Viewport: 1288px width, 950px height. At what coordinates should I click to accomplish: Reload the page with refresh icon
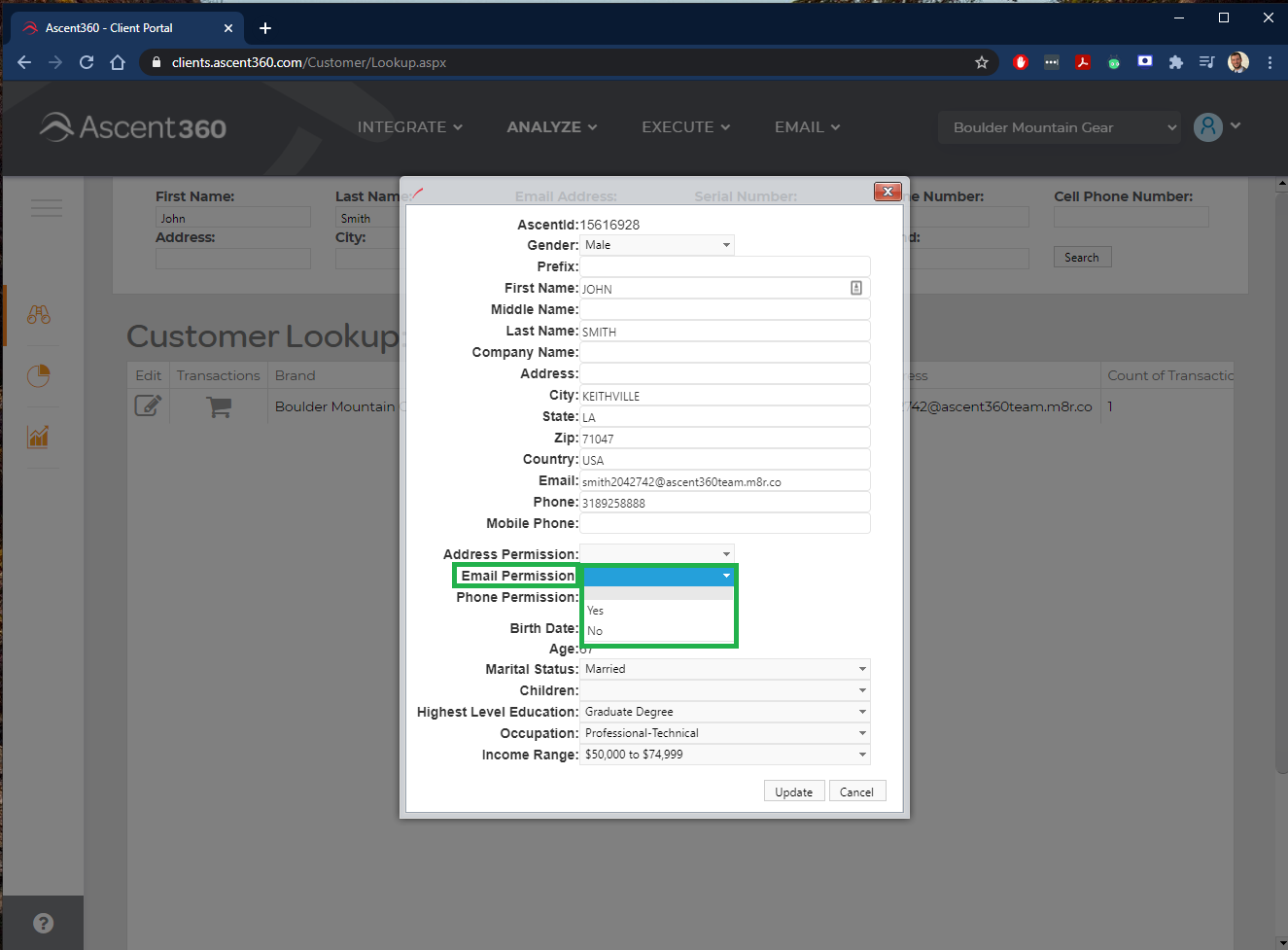[x=87, y=62]
